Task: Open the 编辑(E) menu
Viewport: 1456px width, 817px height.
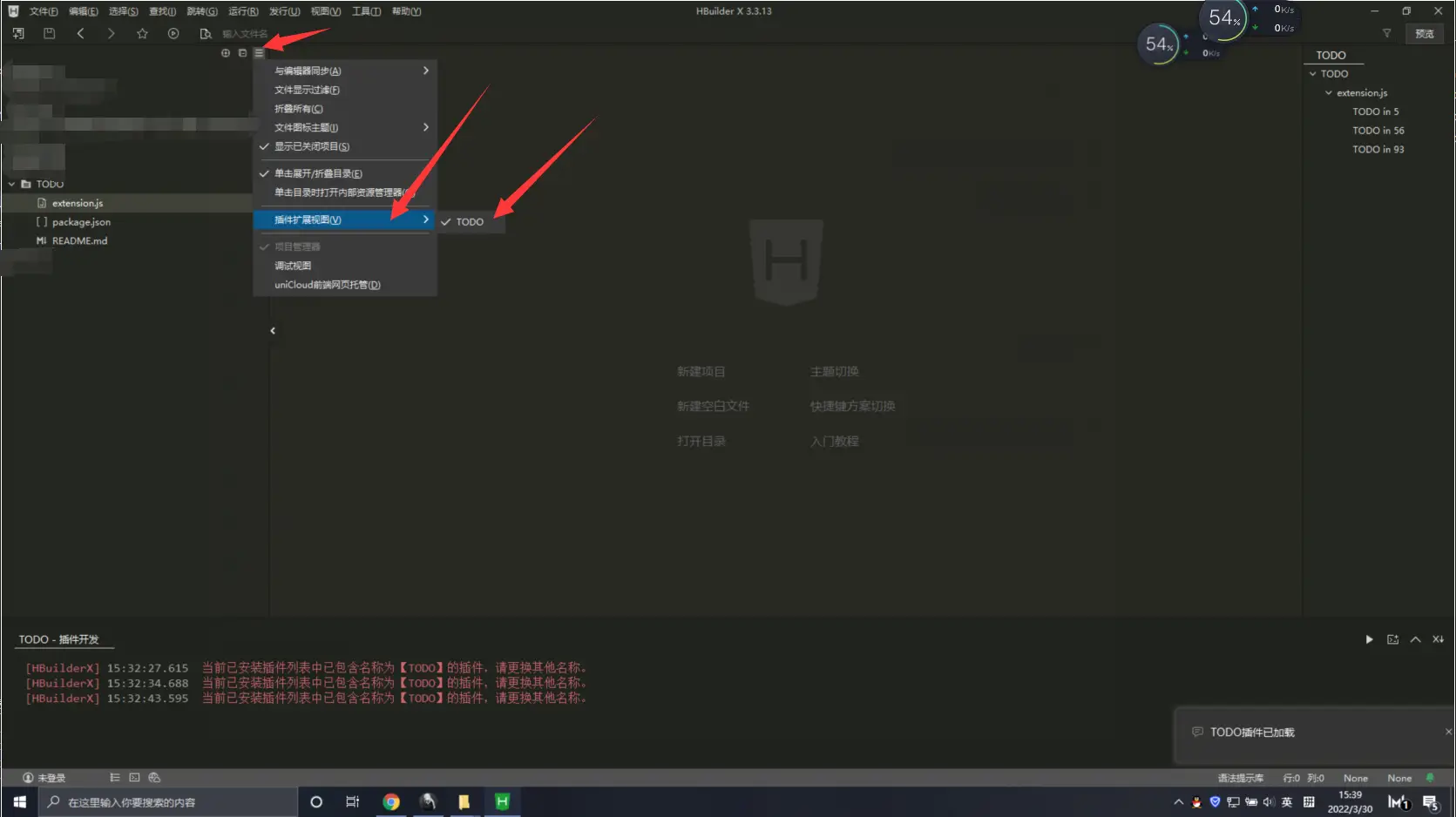Action: (84, 11)
